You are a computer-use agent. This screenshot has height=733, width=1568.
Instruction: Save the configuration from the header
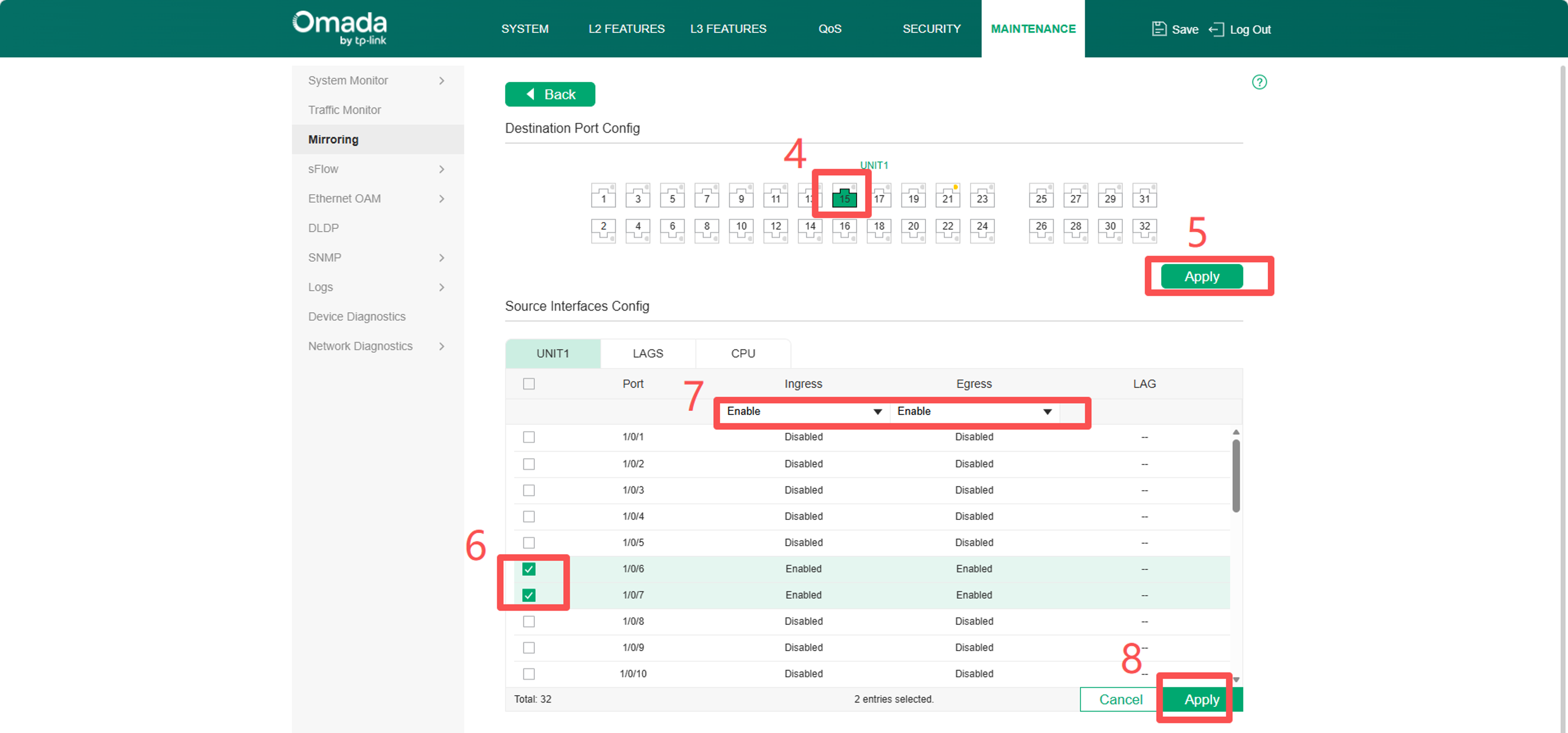(1175, 29)
